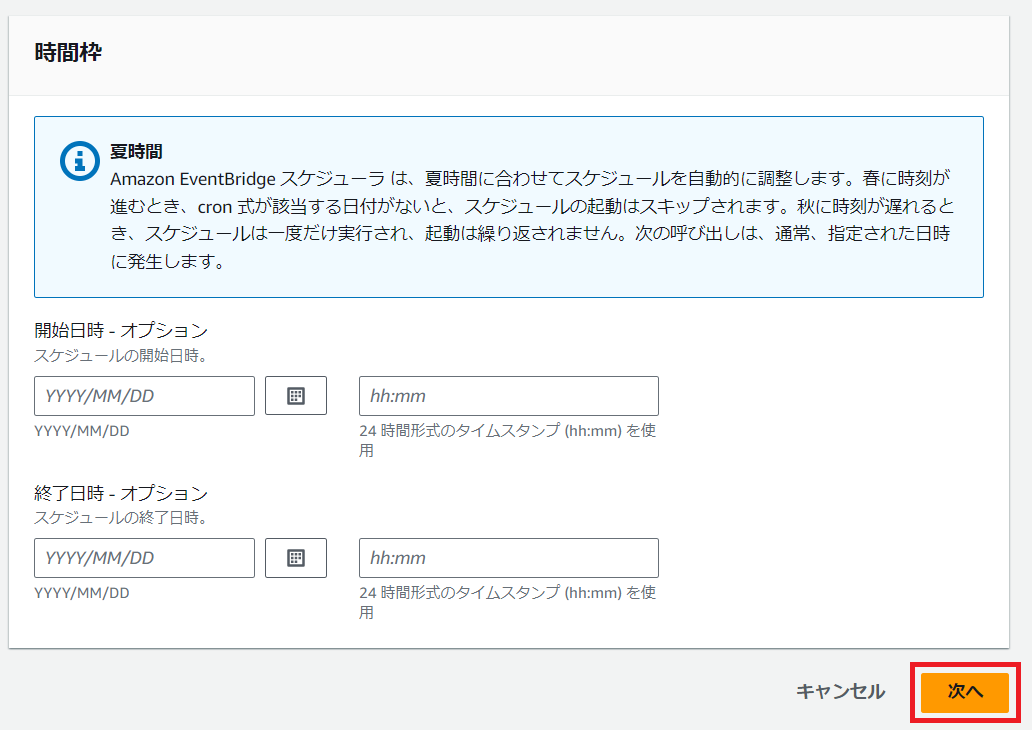Focus the 開始日時 date input field

tap(144, 396)
